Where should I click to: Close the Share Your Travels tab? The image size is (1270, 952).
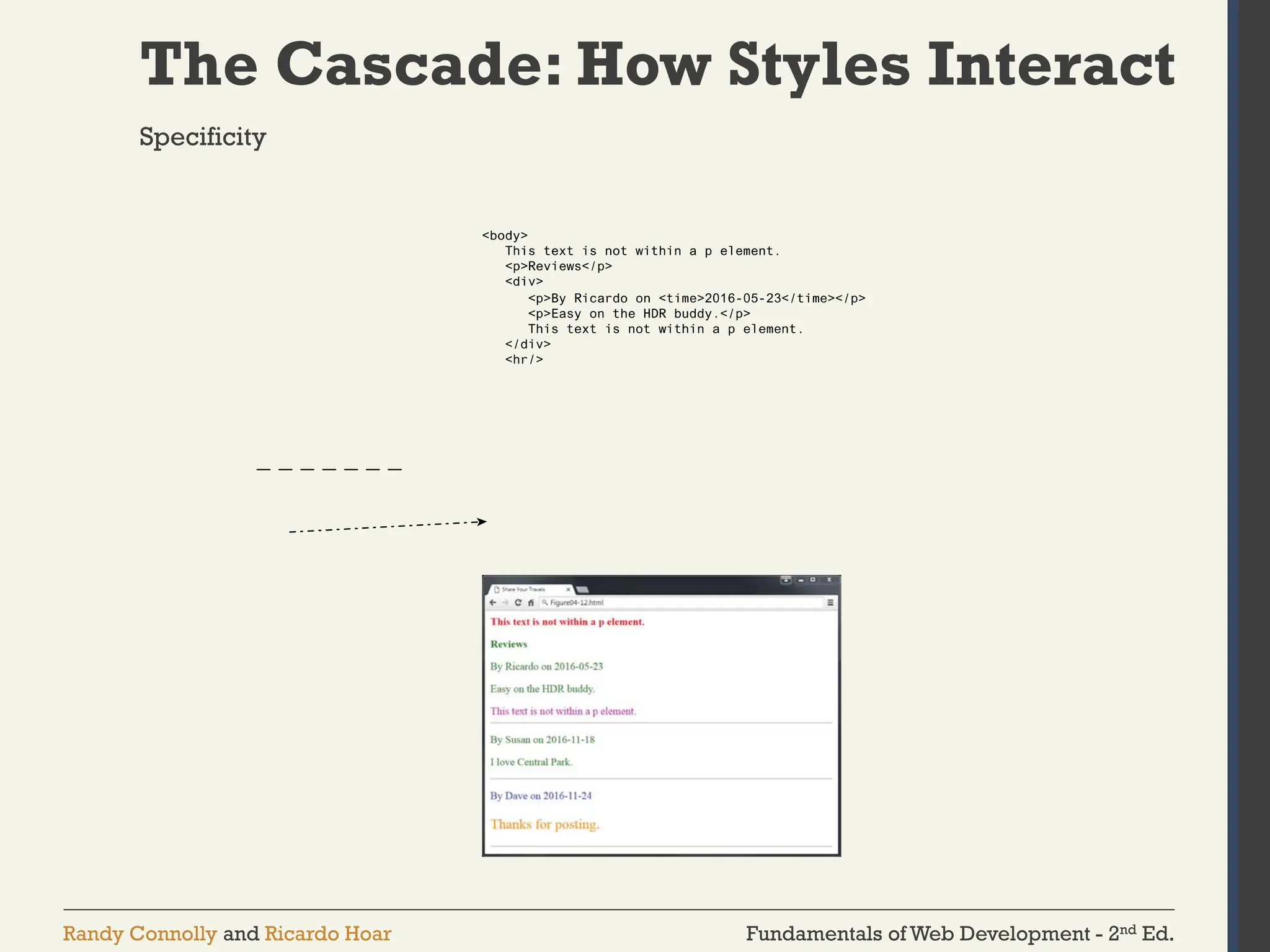568,589
